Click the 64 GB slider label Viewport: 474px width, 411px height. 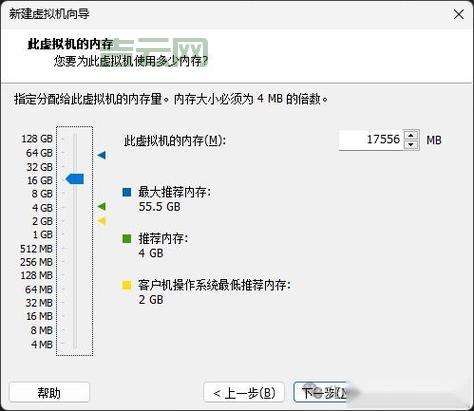(x=39, y=153)
